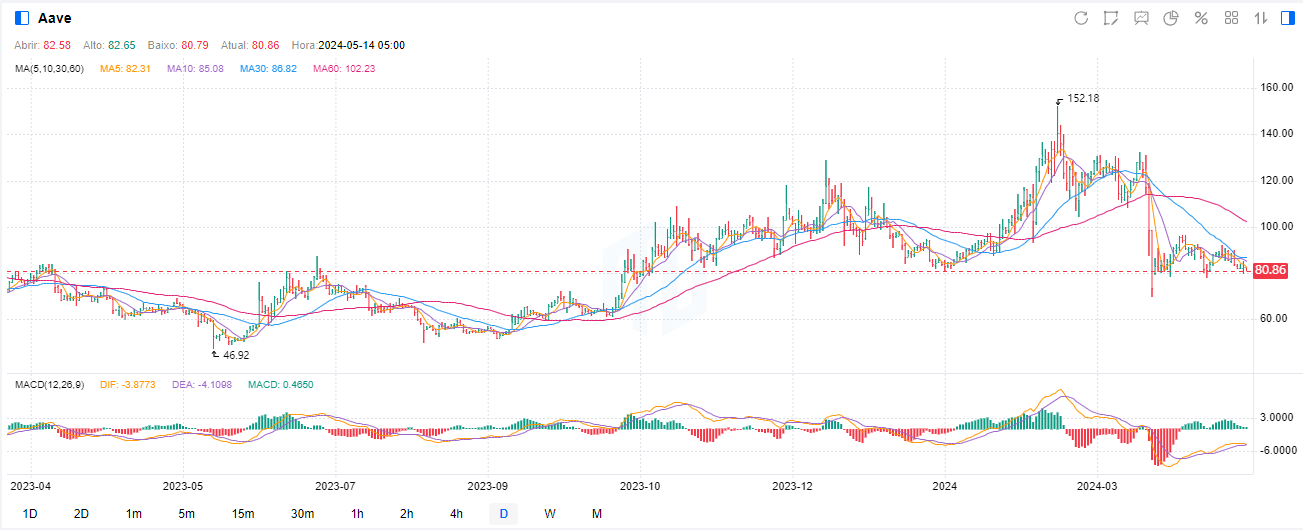Select the 15m timeframe
1303x530 pixels.
pos(243,513)
